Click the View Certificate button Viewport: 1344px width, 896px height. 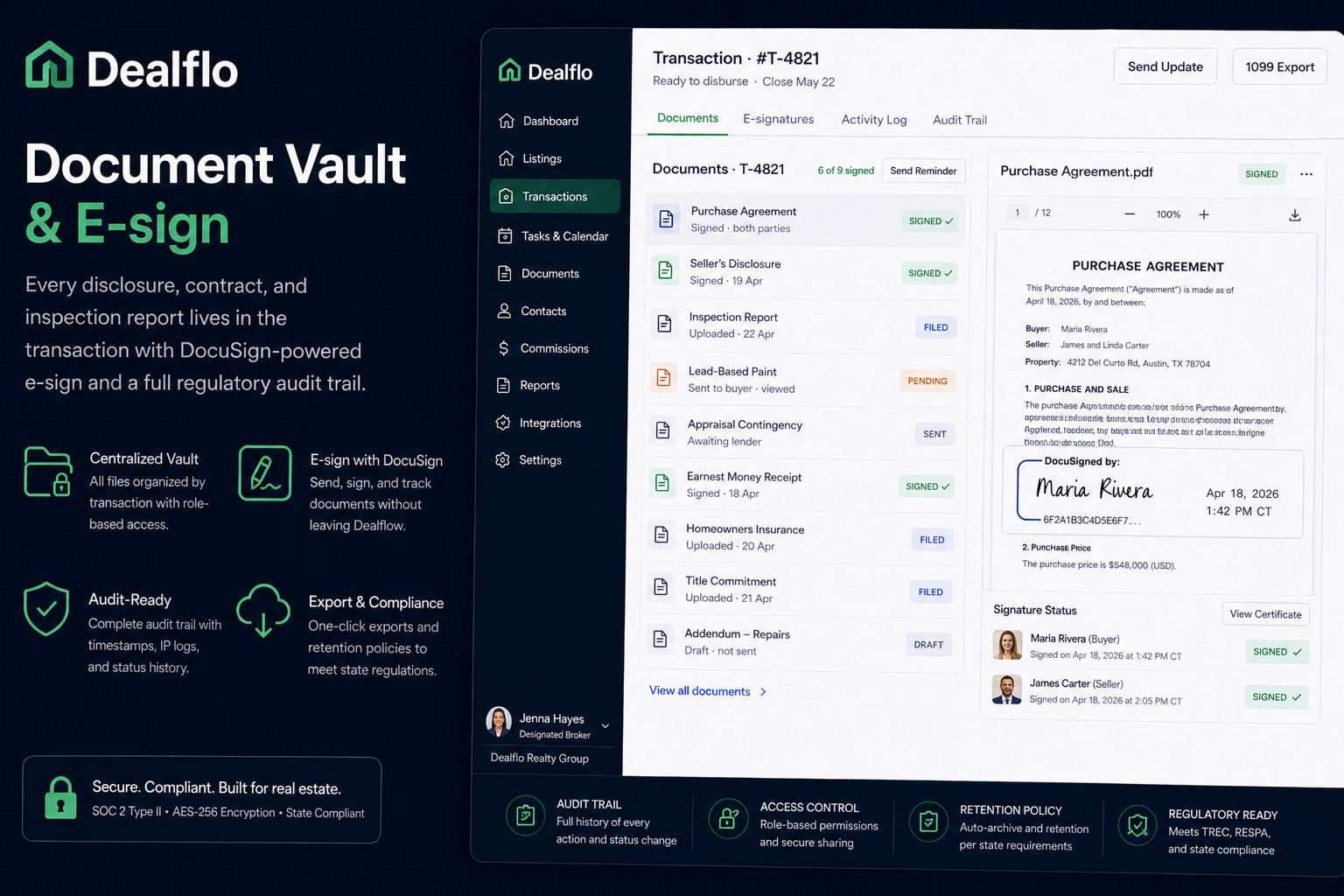click(1265, 614)
